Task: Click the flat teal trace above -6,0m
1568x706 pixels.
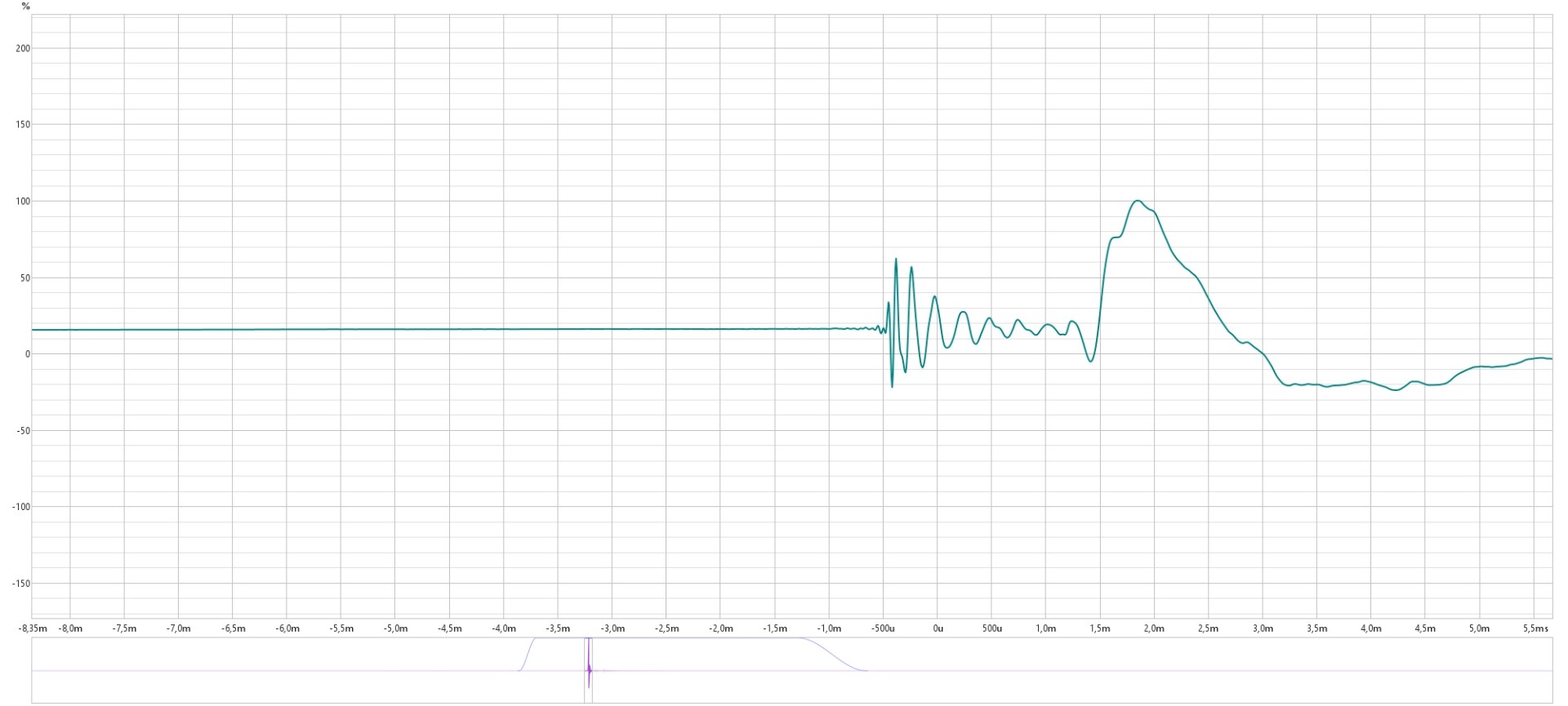Action: (x=287, y=329)
